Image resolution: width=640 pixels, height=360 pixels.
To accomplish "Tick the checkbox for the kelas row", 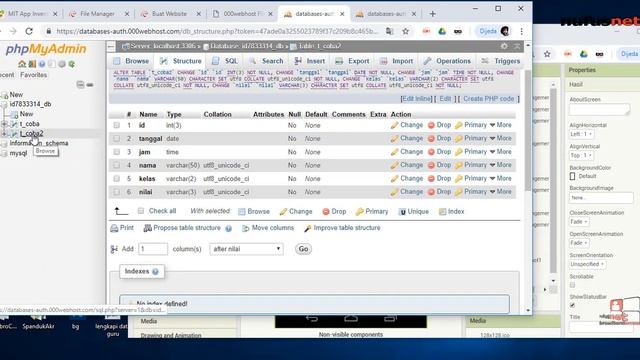I will click(117, 178).
